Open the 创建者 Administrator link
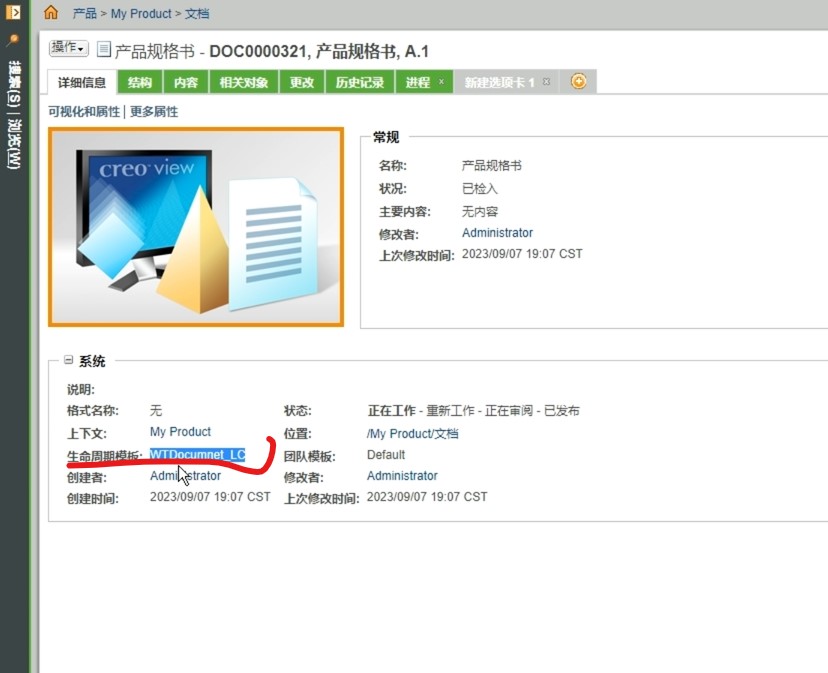The image size is (828, 673). tap(185, 476)
